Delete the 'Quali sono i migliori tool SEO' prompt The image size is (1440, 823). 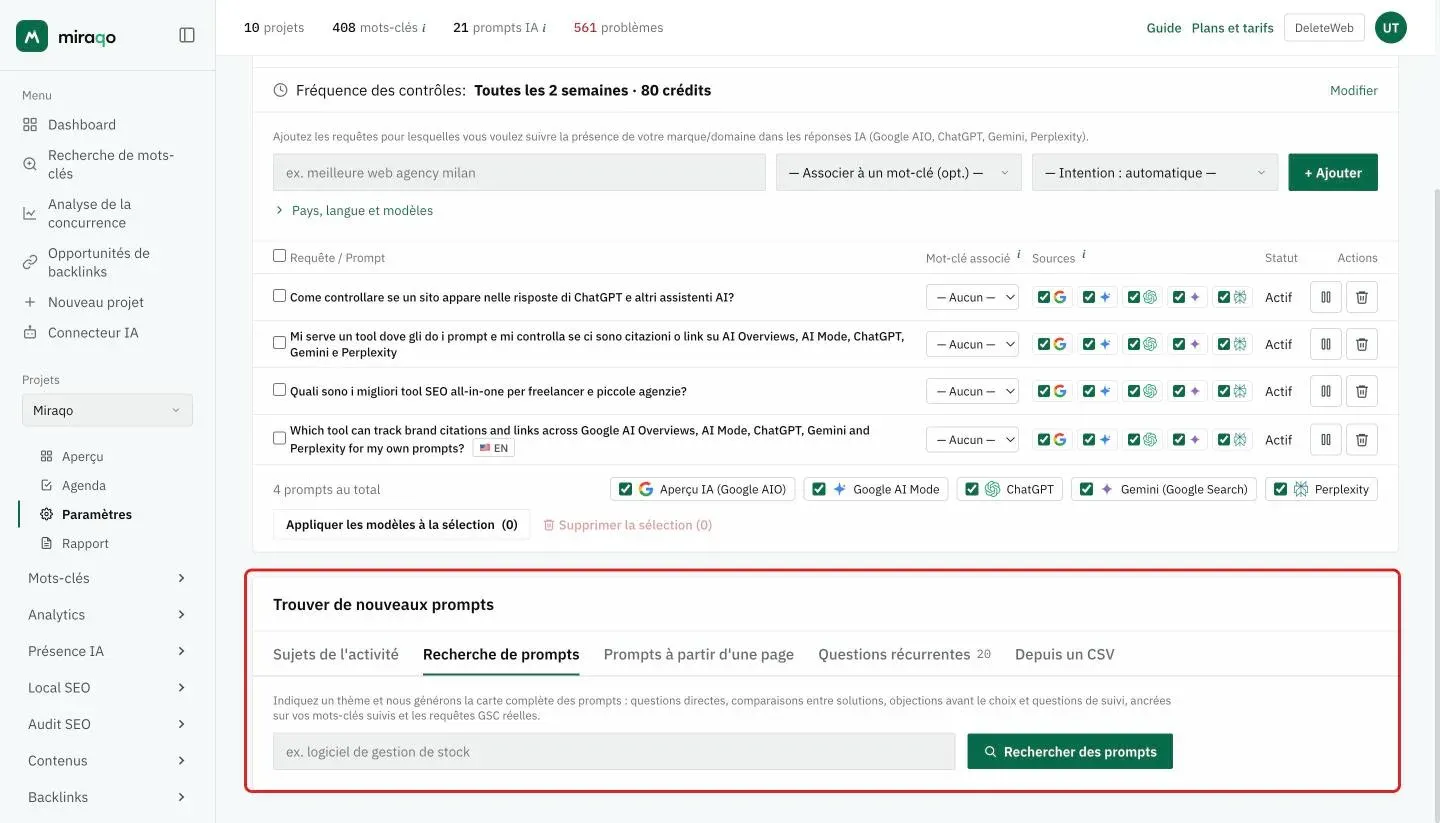tap(1362, 391)
